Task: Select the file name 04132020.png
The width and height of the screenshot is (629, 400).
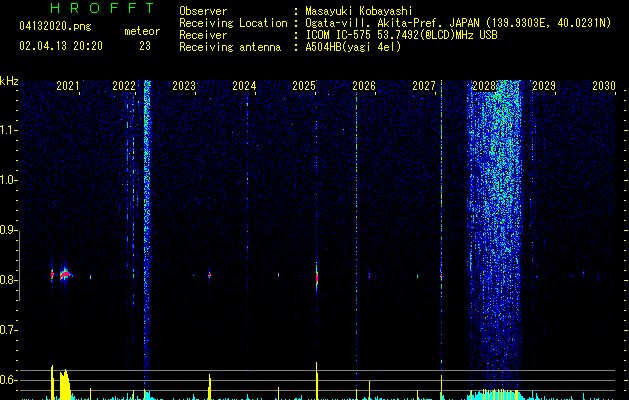Action: 55,27
